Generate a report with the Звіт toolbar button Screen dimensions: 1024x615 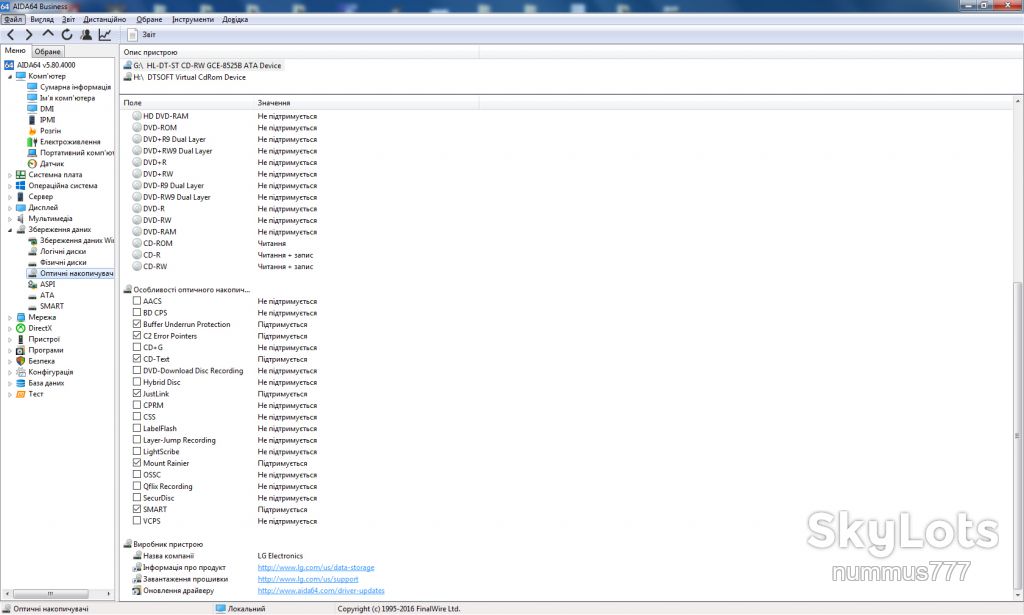tap(142, 35)
